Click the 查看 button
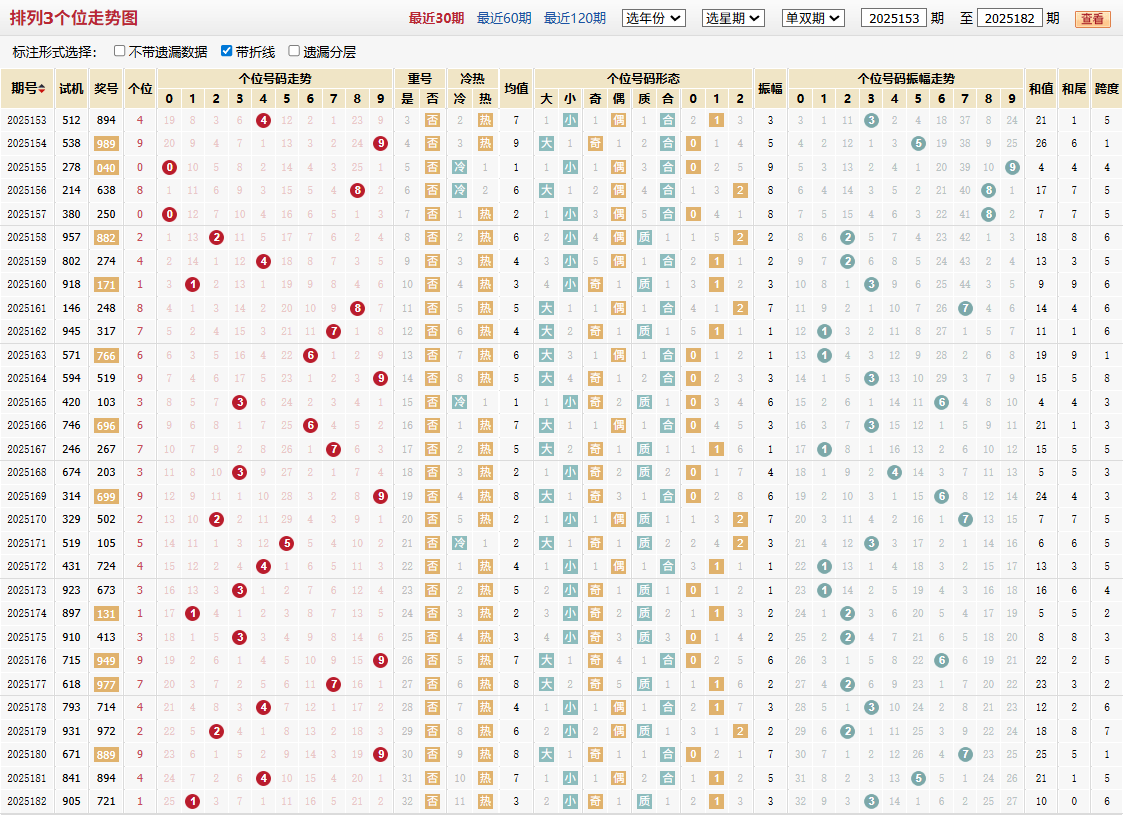1123x816 pixels. pos(1092,19)
